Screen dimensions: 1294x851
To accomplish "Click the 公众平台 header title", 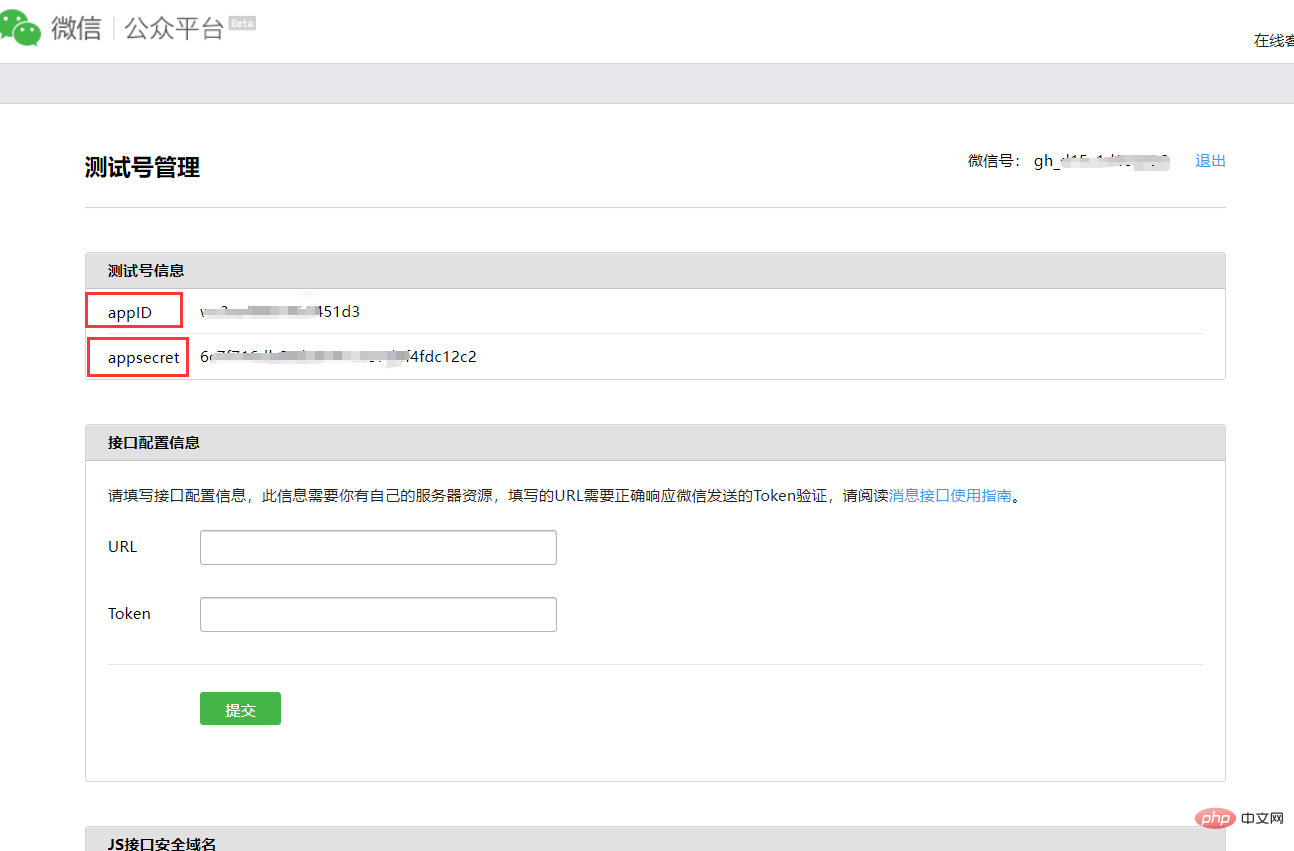I will click(174, 28).
